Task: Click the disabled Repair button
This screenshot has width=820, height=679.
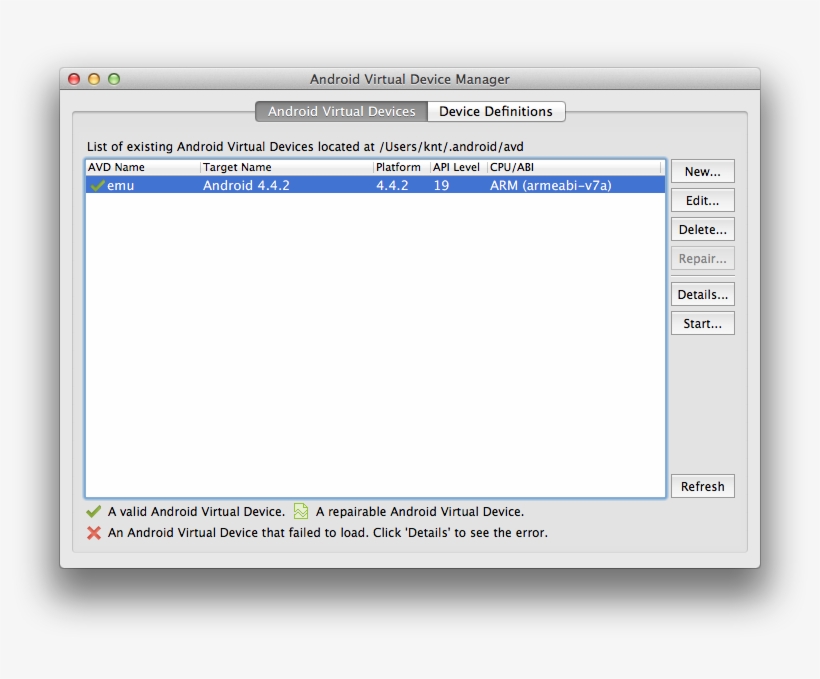Action: point(702,258)
